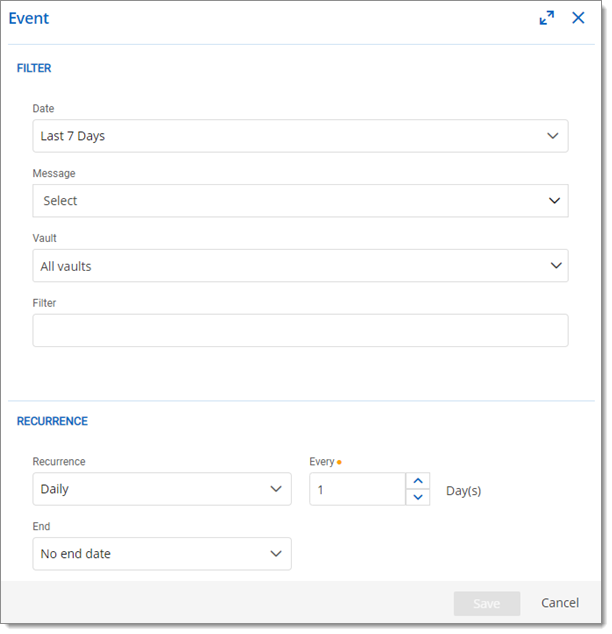This screenshot has height=634, width=612.
Task: Click the Every field label
Action: pyautogui.click(x=322, y=462)
